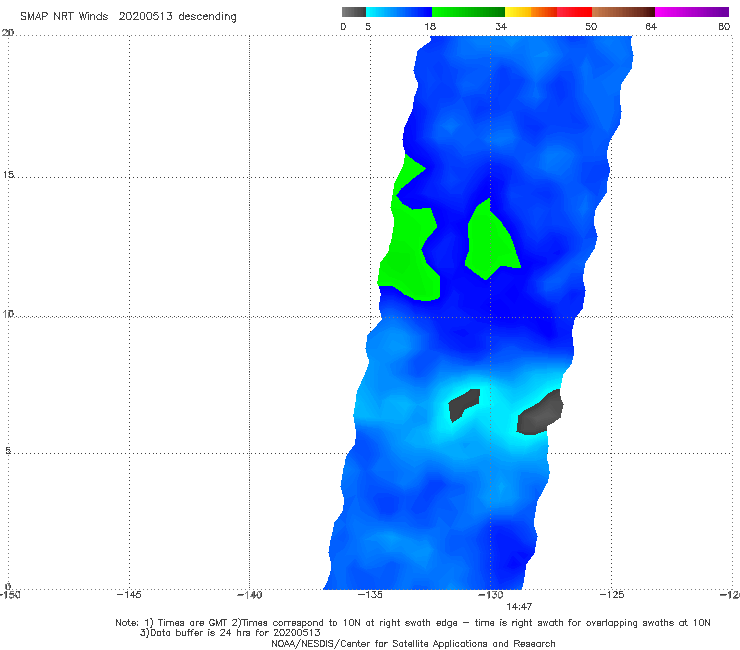Click the red segment of the color bar

(574, 12)
